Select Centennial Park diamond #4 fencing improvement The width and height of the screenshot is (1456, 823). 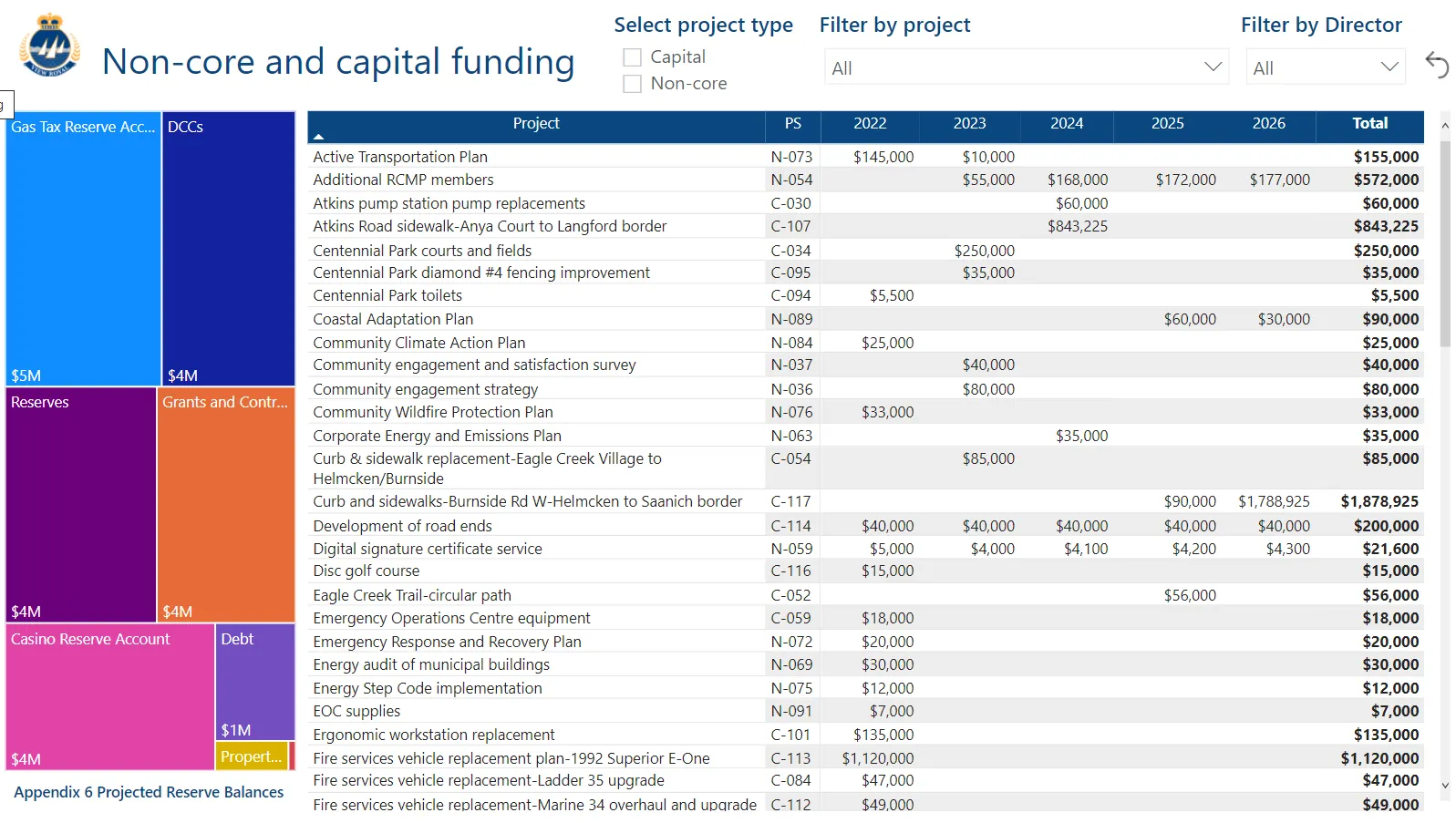866,273
